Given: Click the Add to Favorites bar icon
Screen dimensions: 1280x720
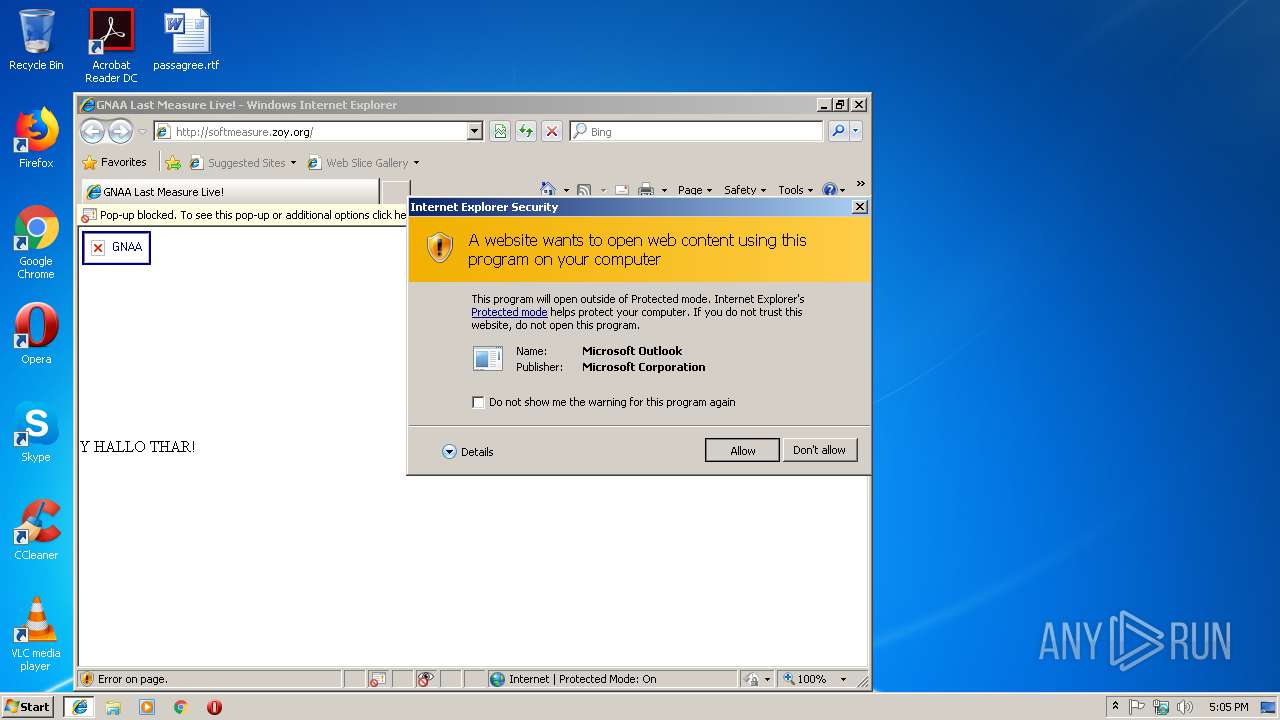Looking at the screenshot, I should (173, 163).
